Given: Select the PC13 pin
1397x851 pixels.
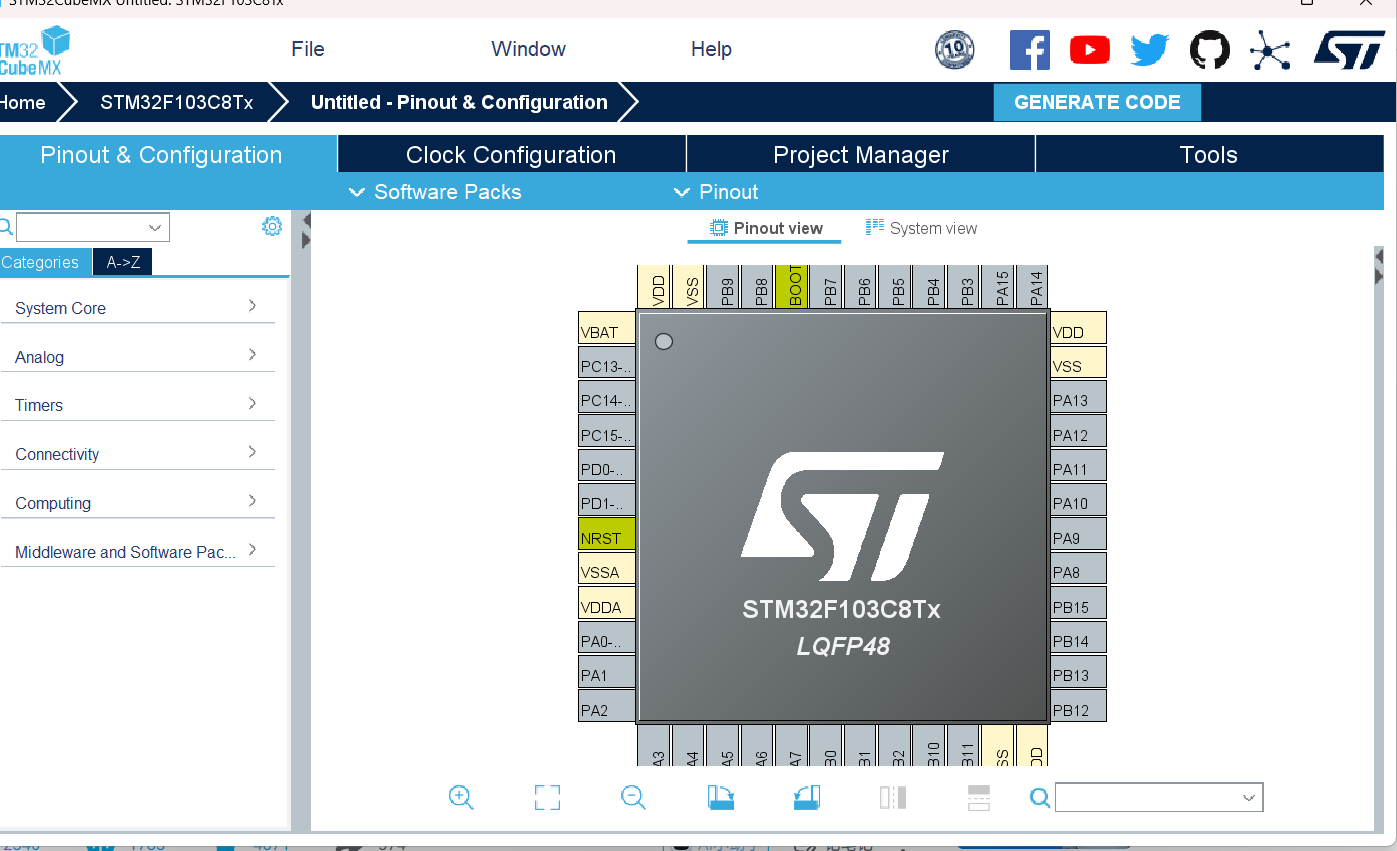Looking at the screenshot, I should coord(607,362).
